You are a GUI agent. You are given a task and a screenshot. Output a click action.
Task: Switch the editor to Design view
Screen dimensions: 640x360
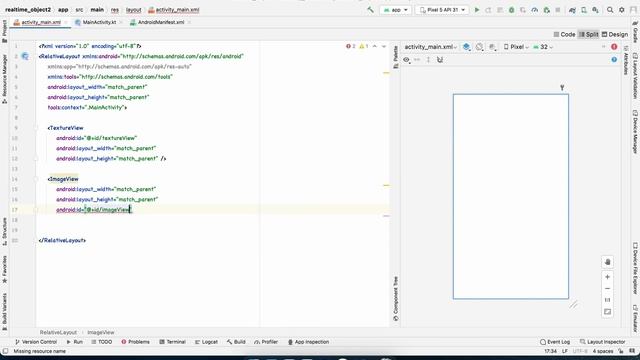coord(615,34)
